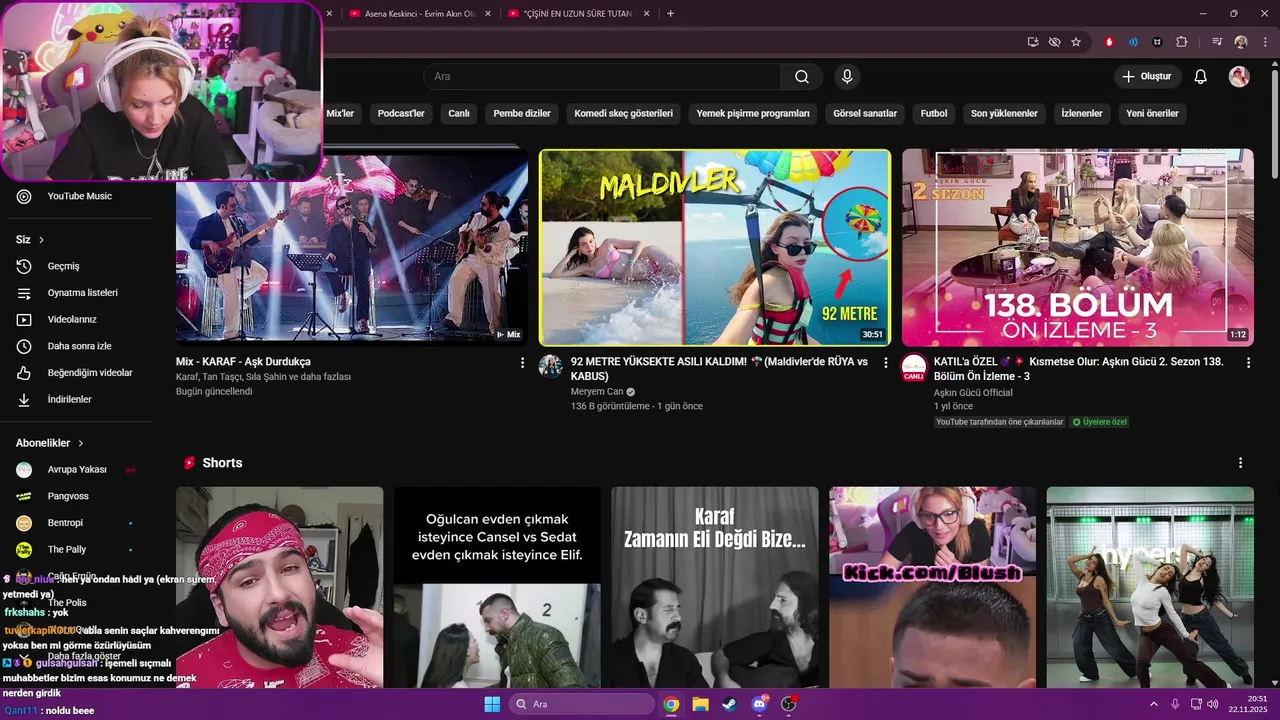Screen dimensions: 1280x720
Task: Select the Pembe diziler chip
Action: (522, 114)
